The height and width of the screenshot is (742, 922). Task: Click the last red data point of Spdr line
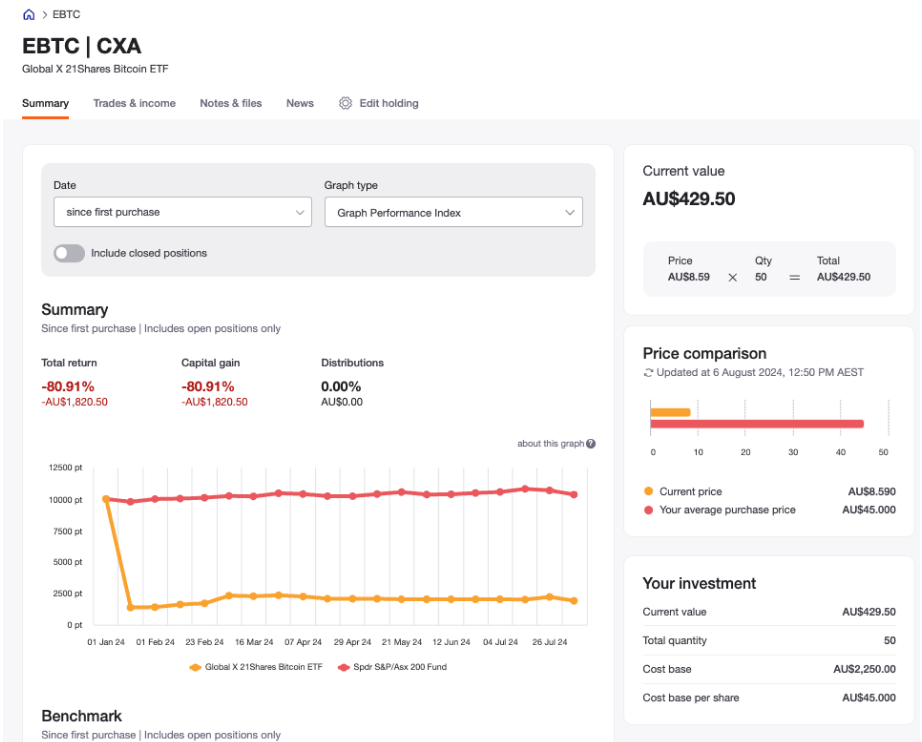(x=574, y=495)
